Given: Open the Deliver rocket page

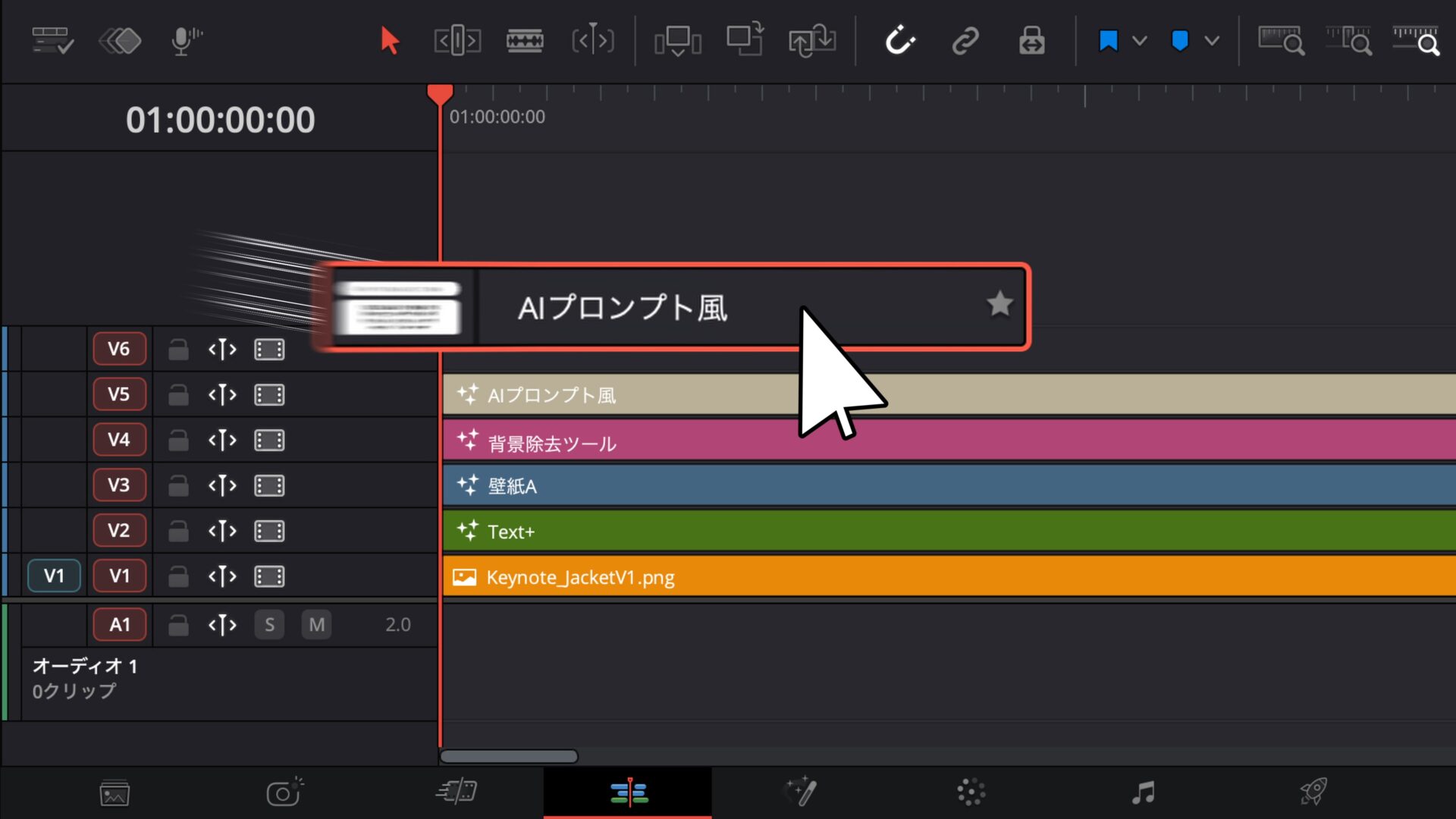Looking at the screenshot, I should click(x=1313, y=792).
